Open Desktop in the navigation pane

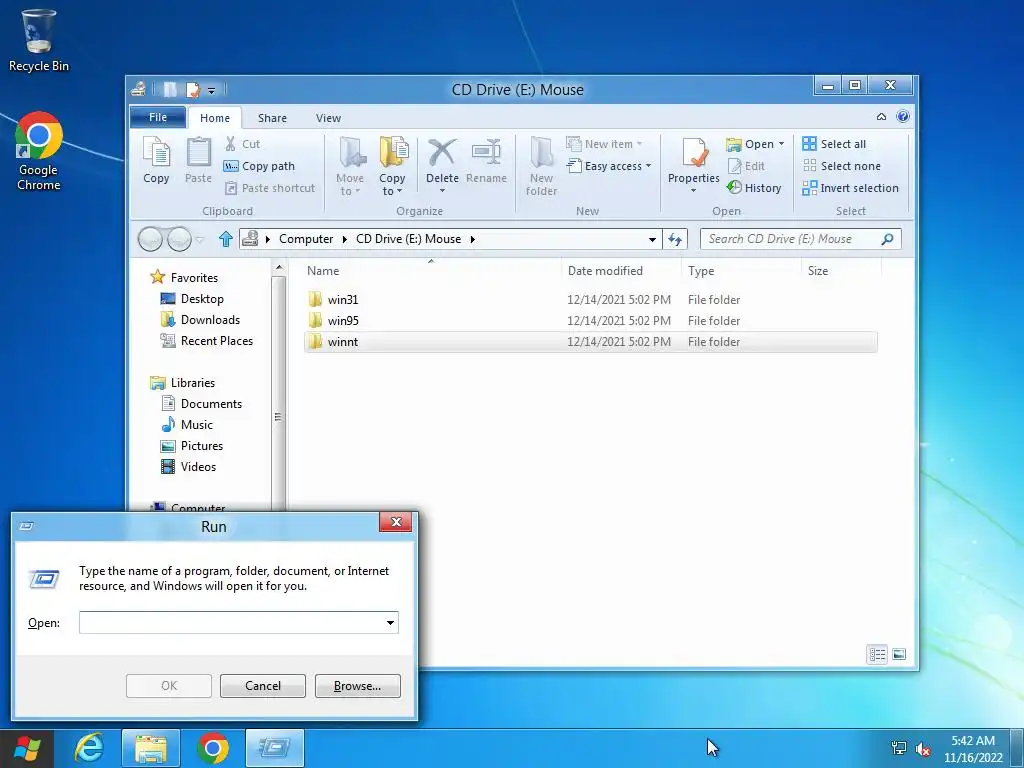point(192,298)
